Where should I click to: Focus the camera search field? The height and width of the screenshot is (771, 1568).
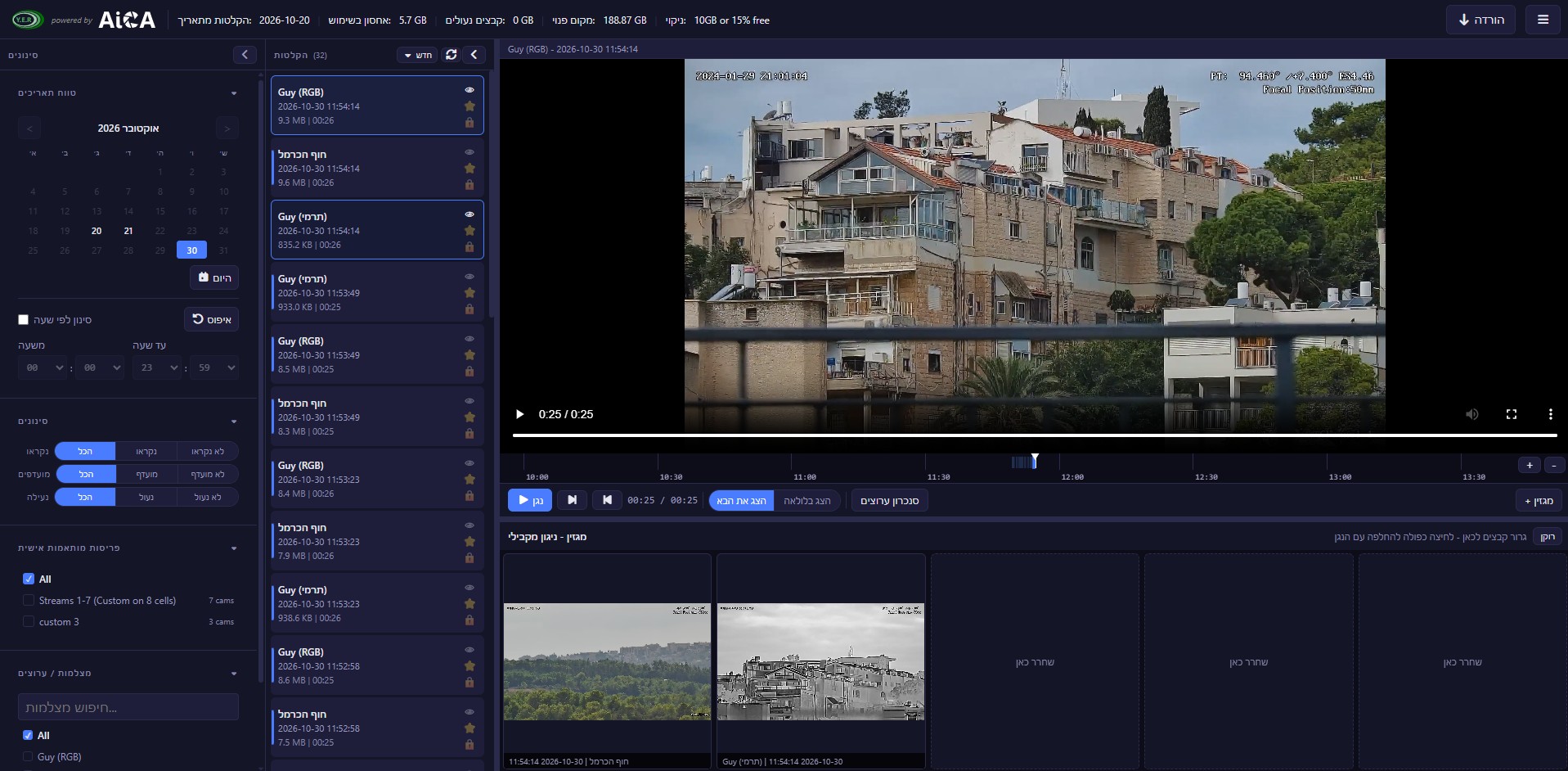(x=128, y=707)
